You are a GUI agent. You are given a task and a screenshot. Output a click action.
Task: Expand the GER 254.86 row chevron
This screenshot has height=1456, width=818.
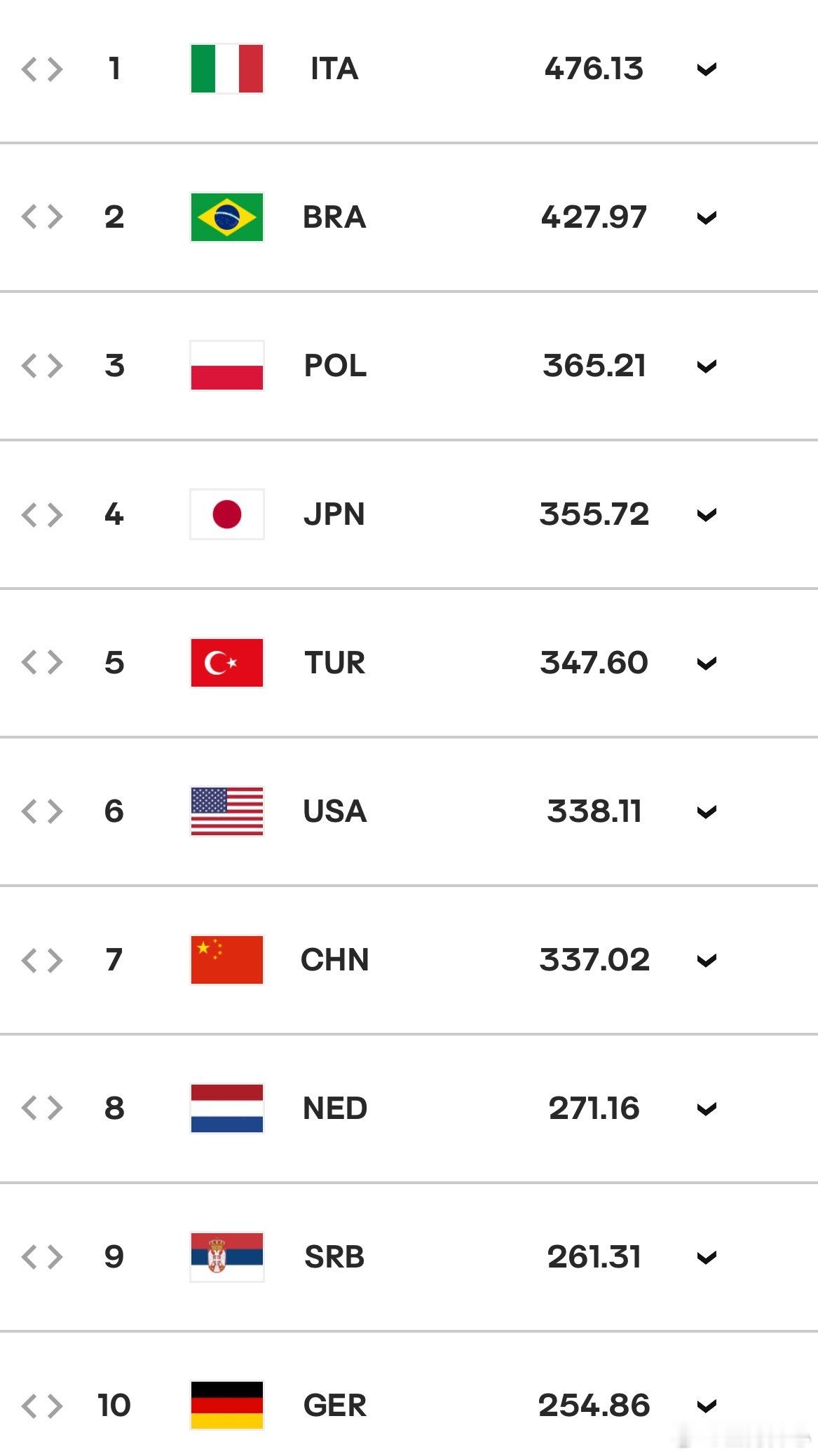pyautogui.click(x=707, y=1406)
